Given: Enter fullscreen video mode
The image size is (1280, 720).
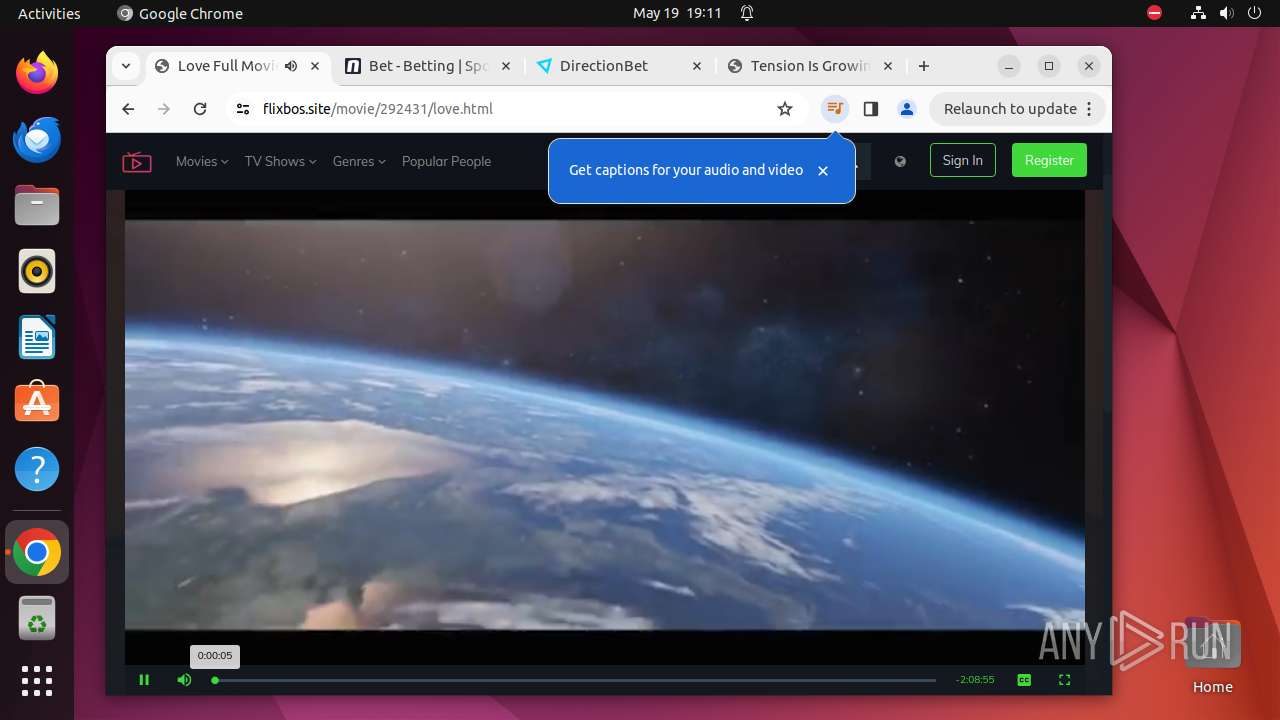Looking at the screenshot, I should 1064,680.
